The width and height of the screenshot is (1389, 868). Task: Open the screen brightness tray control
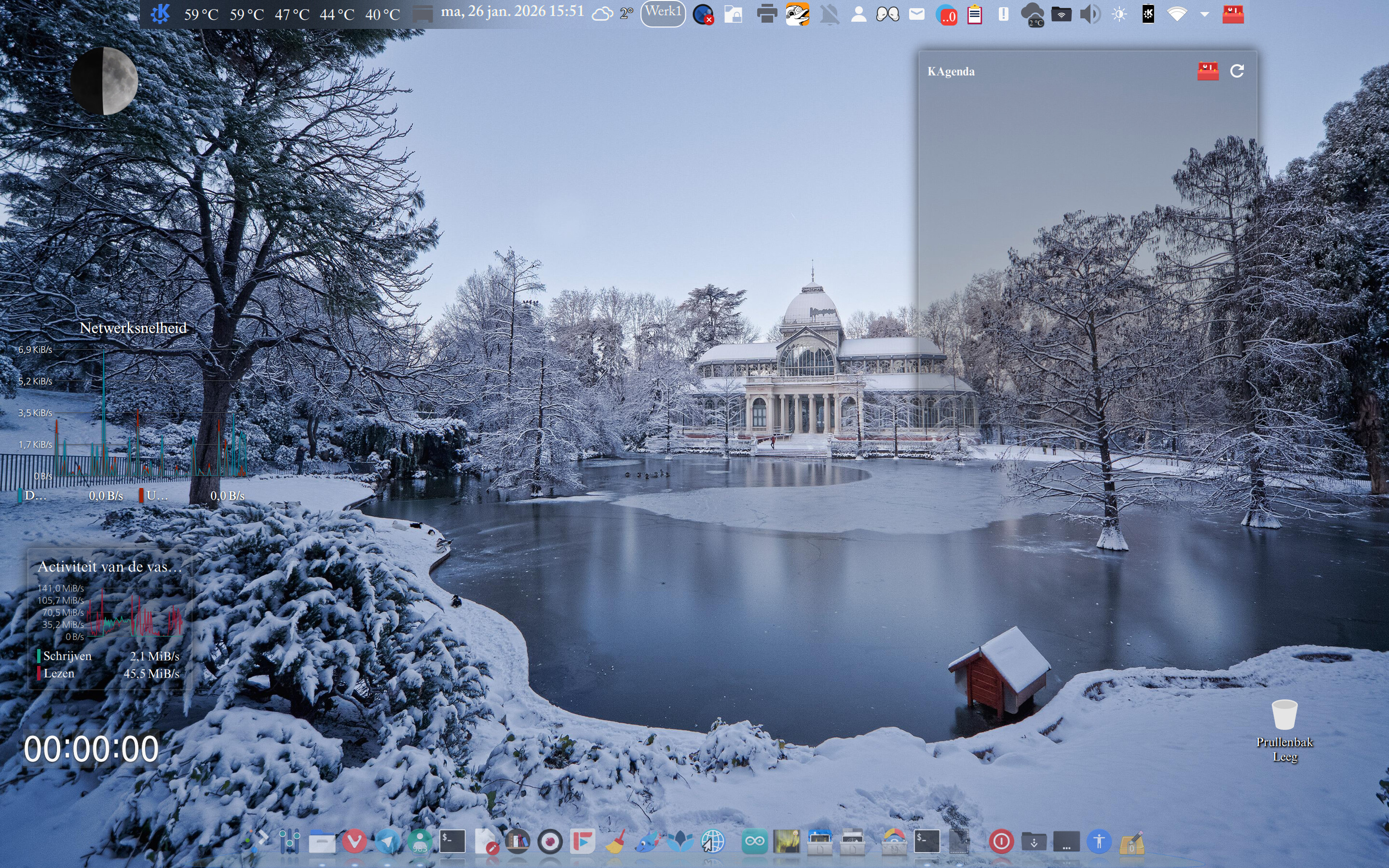pyautogui.click(x=1118, y=14)
